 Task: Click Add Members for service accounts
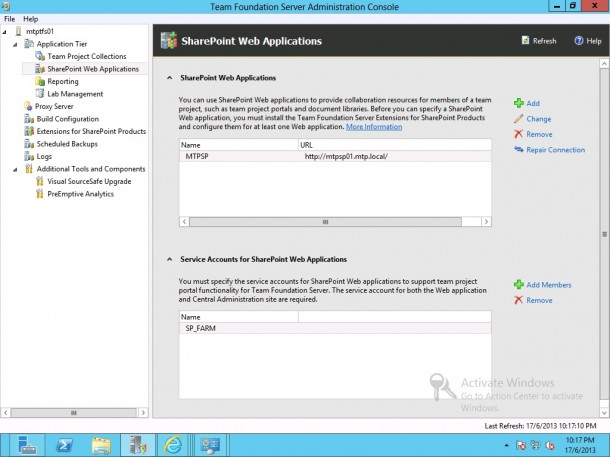[549, 285]
